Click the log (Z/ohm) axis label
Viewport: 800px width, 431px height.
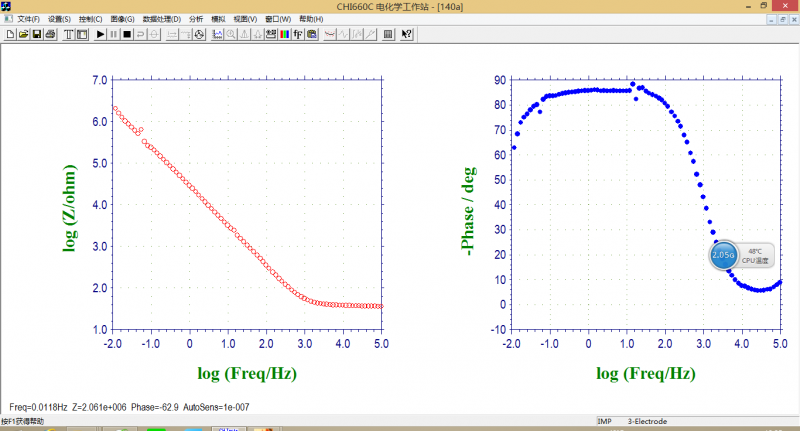click(x=69, y=208)
